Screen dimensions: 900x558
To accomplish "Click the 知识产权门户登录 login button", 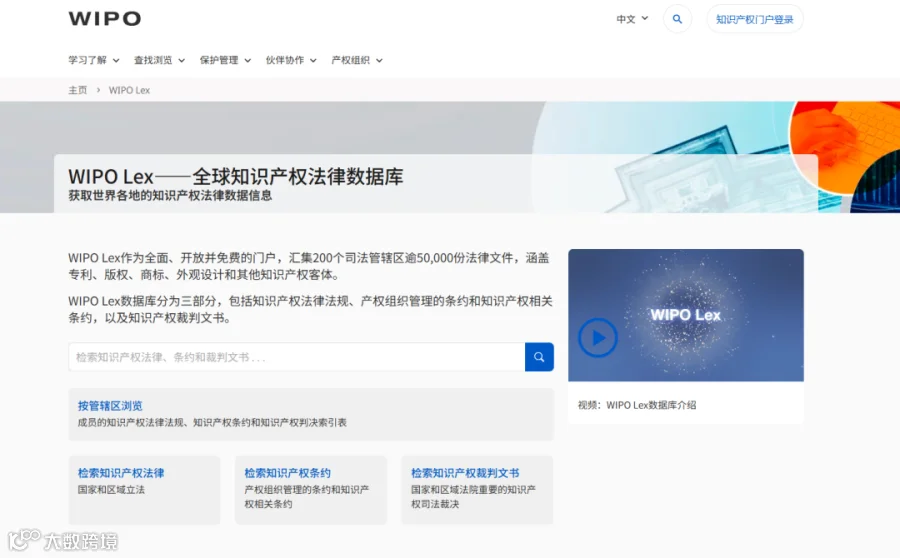I will [755, 19].
